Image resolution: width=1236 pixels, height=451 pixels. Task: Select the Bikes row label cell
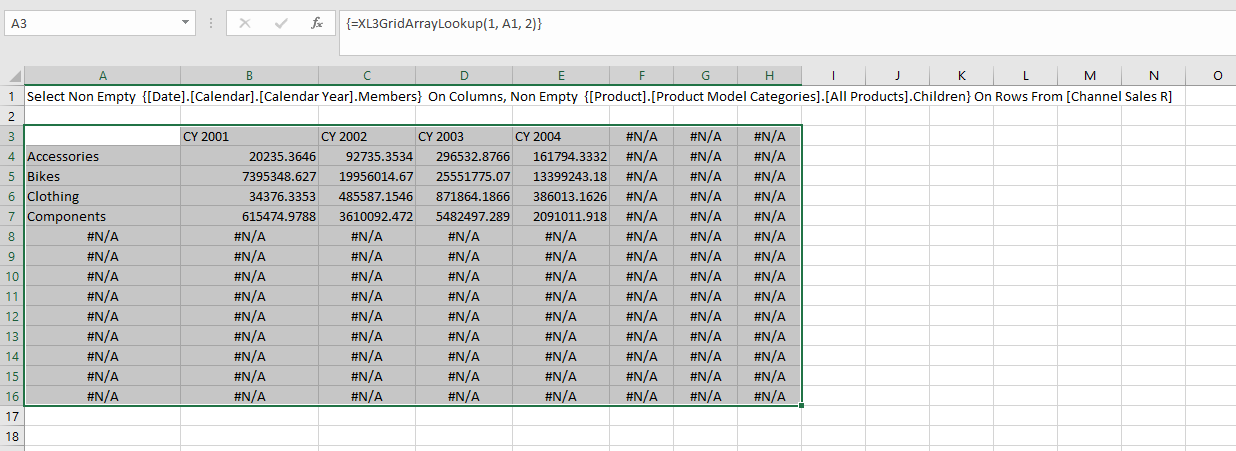102,177
